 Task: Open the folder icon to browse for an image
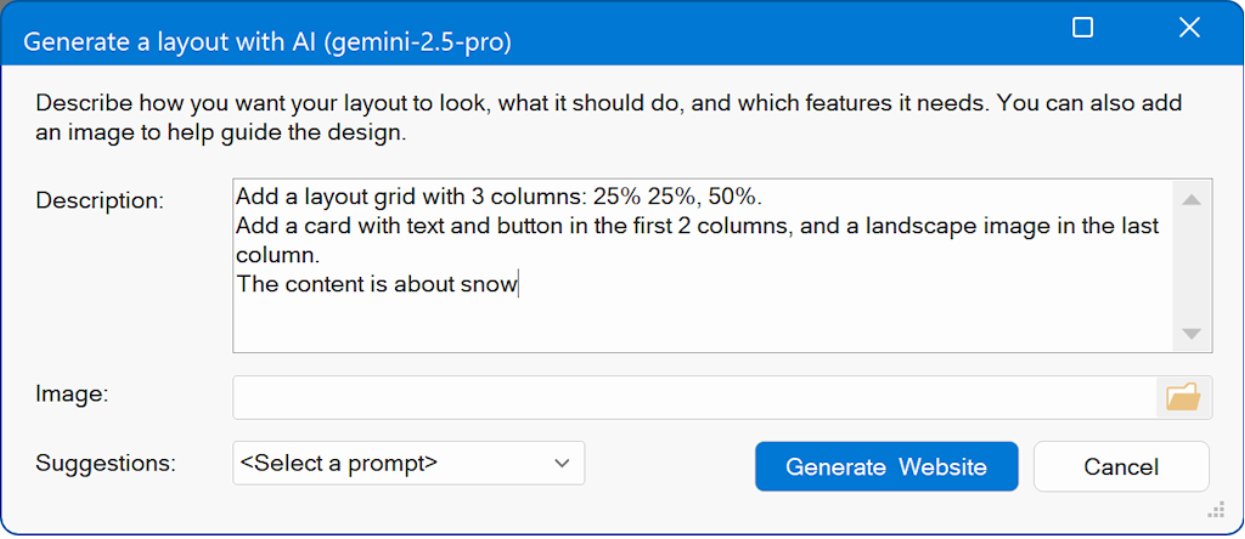pos(1184,398)
